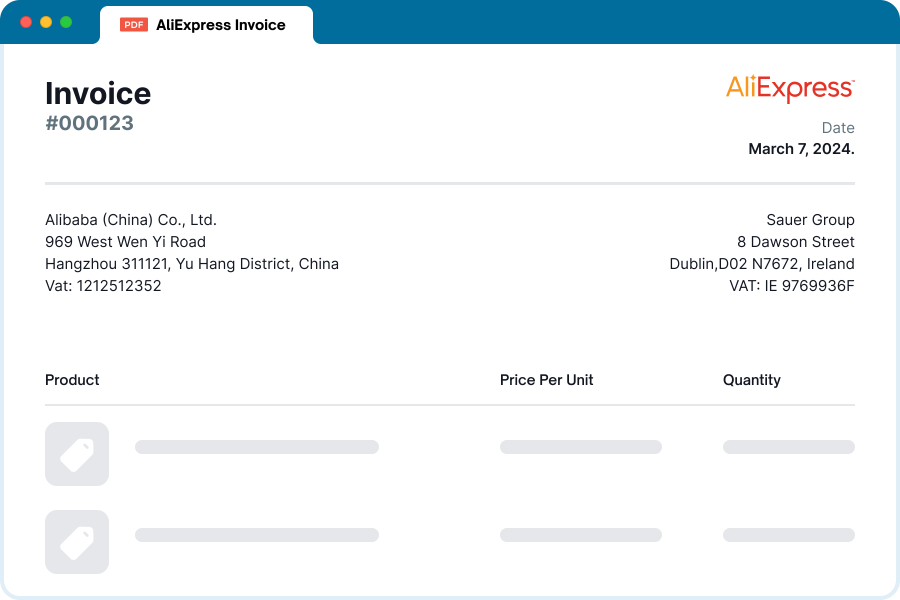Click the second row quantity placeholder bar
The width and height of the screenshot is (900, 600).
pos(789,535)
